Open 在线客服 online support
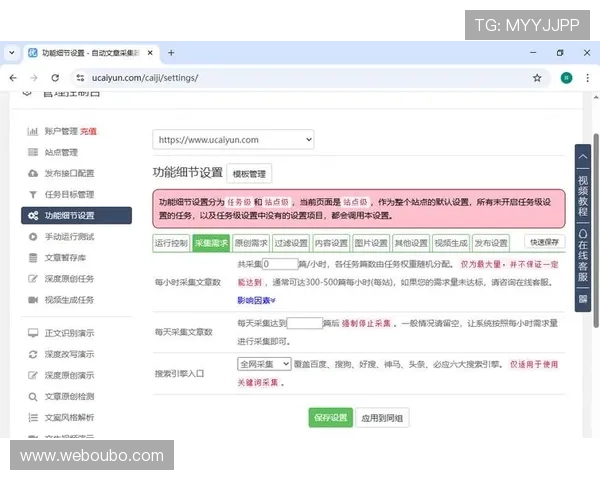The image size is (600, 480). (x=582, y=256)
